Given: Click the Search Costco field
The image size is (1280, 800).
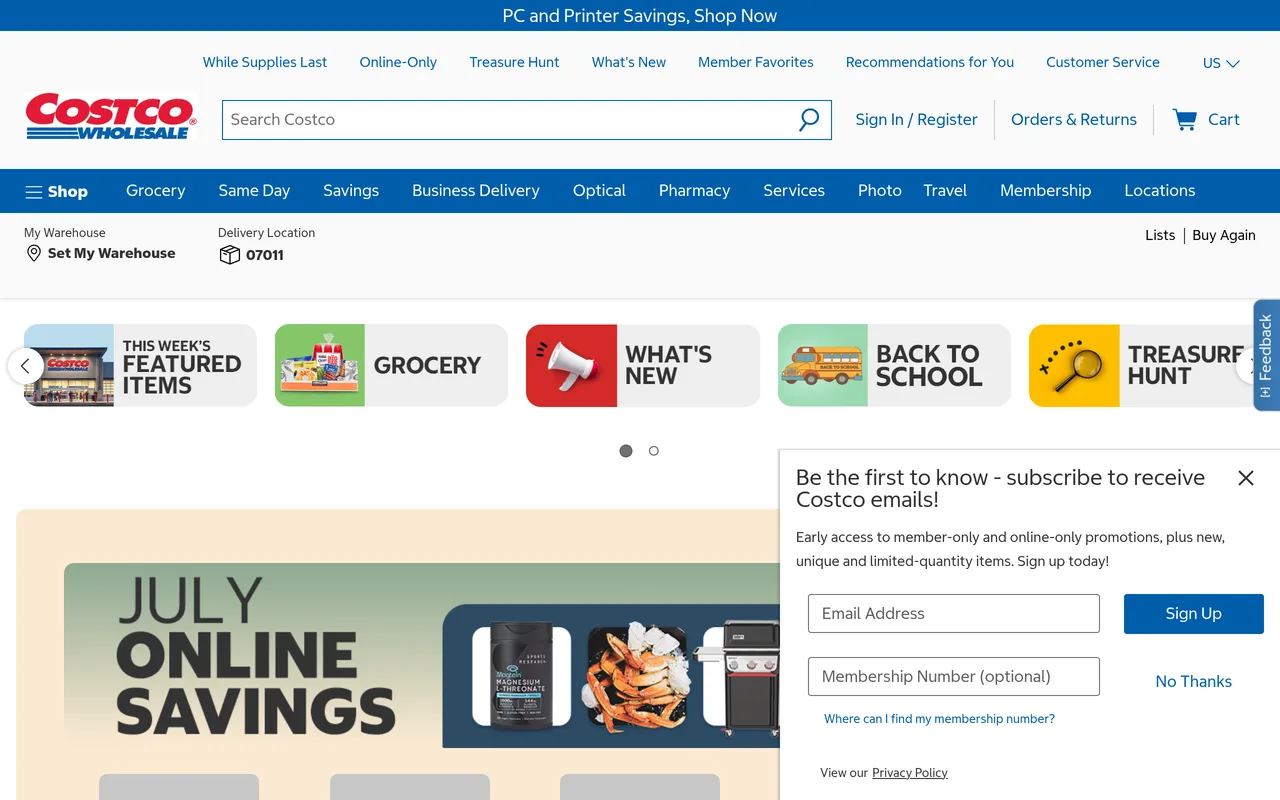Looking at the screenshot, I should point(510,120).
